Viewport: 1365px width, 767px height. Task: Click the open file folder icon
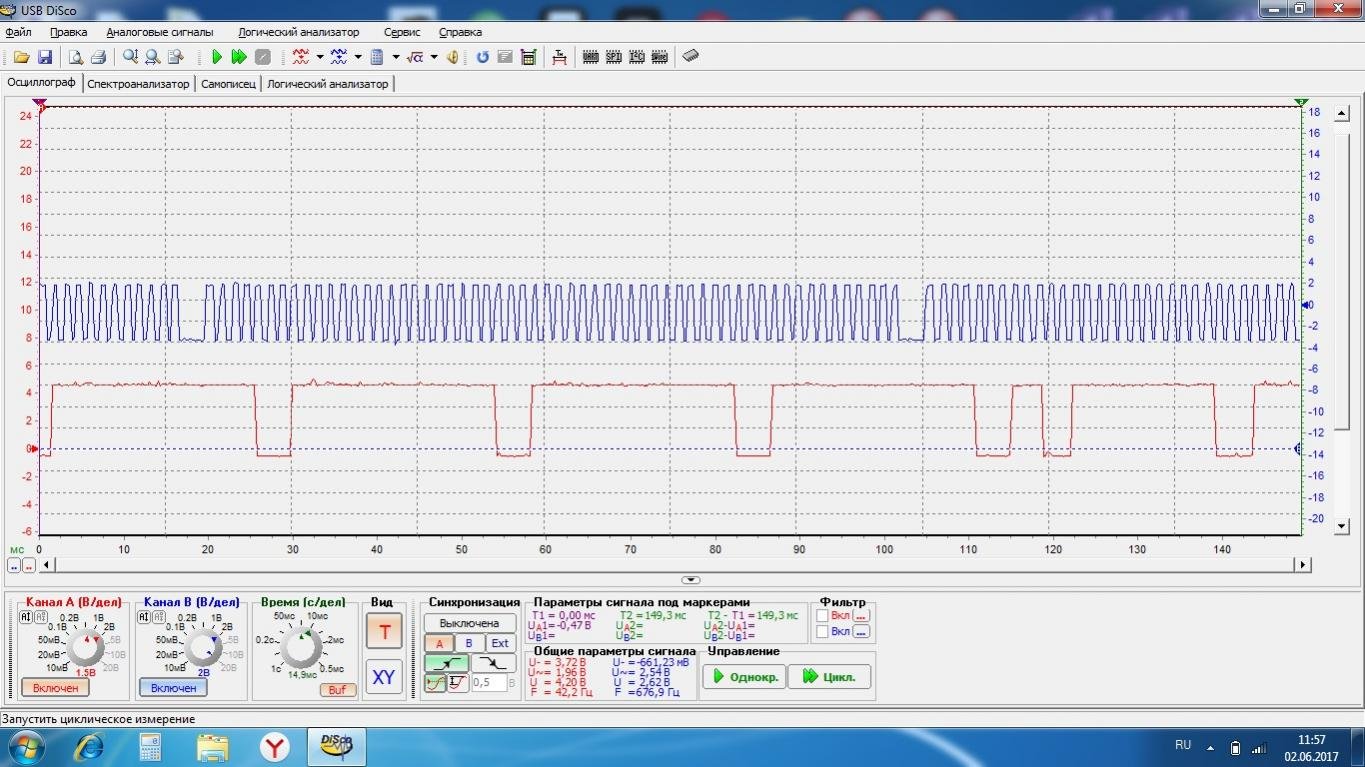tap(21, 57)
